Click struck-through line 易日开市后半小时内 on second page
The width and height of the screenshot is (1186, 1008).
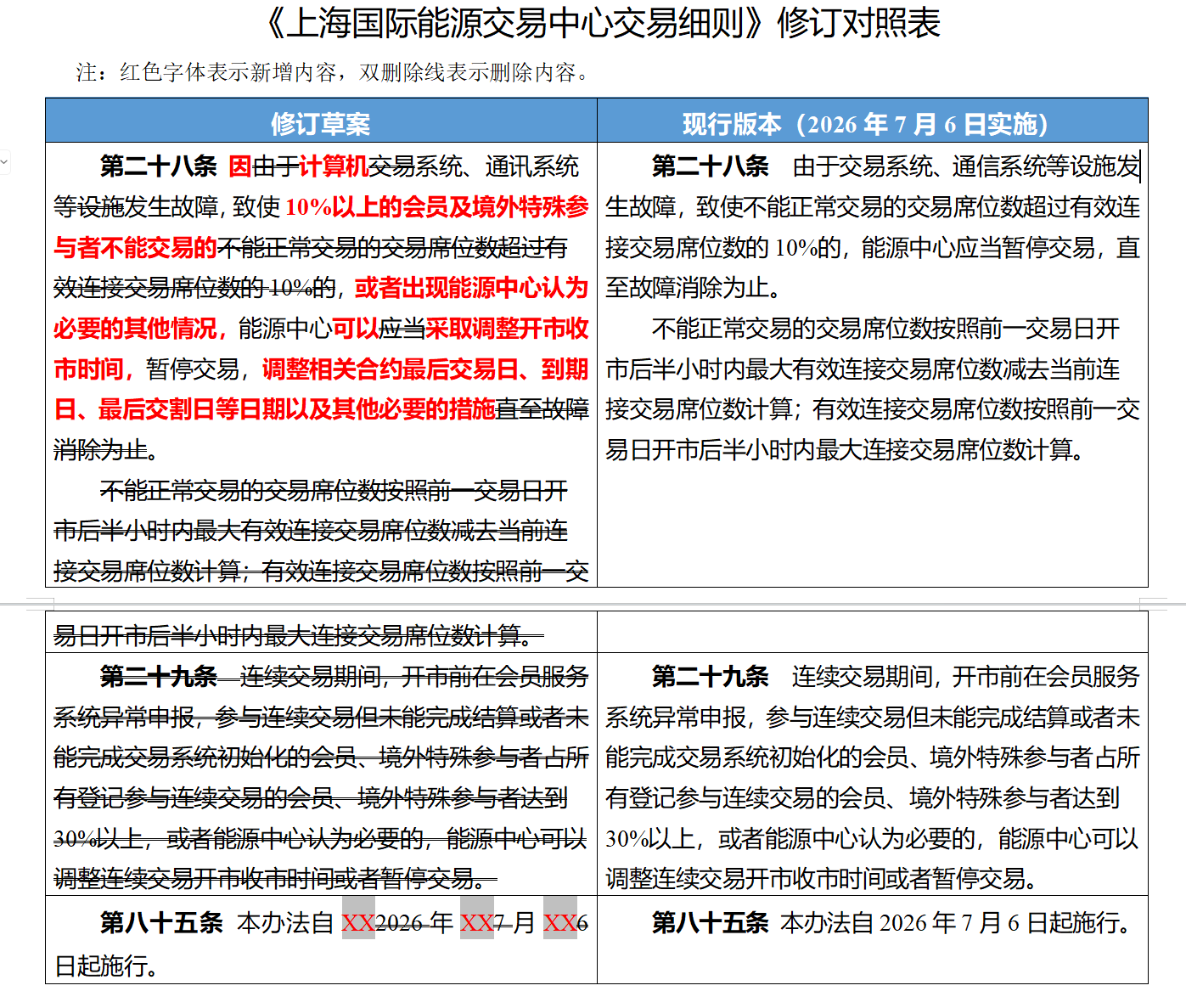[x=298, y=635]
